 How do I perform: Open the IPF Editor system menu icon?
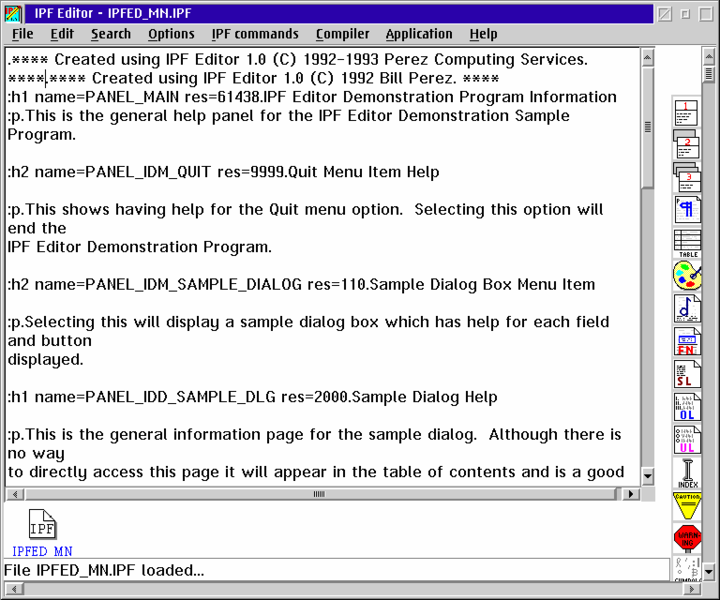(13, 13)
